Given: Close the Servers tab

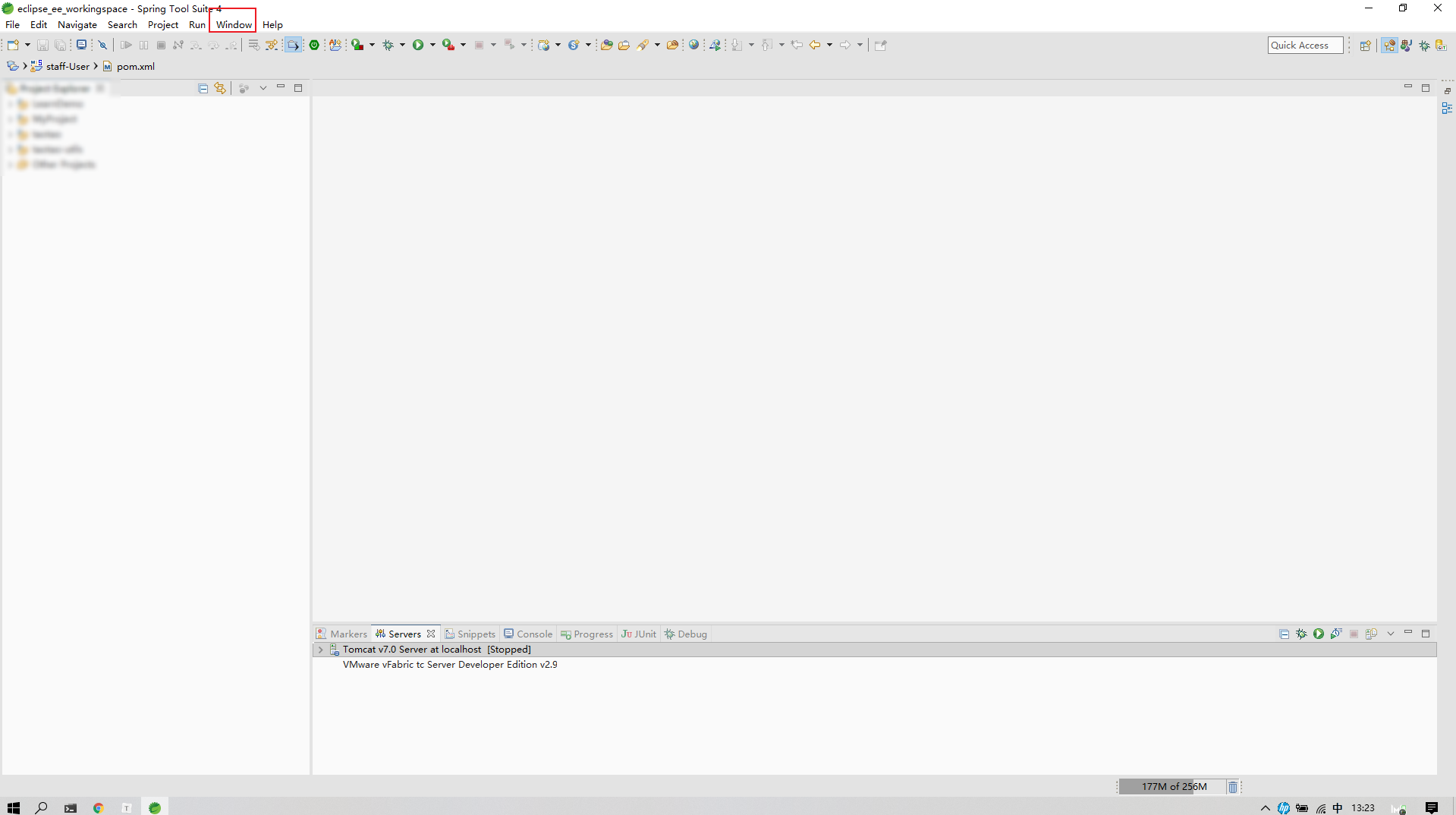Looking at the screenshot, I should pos(431,634).
